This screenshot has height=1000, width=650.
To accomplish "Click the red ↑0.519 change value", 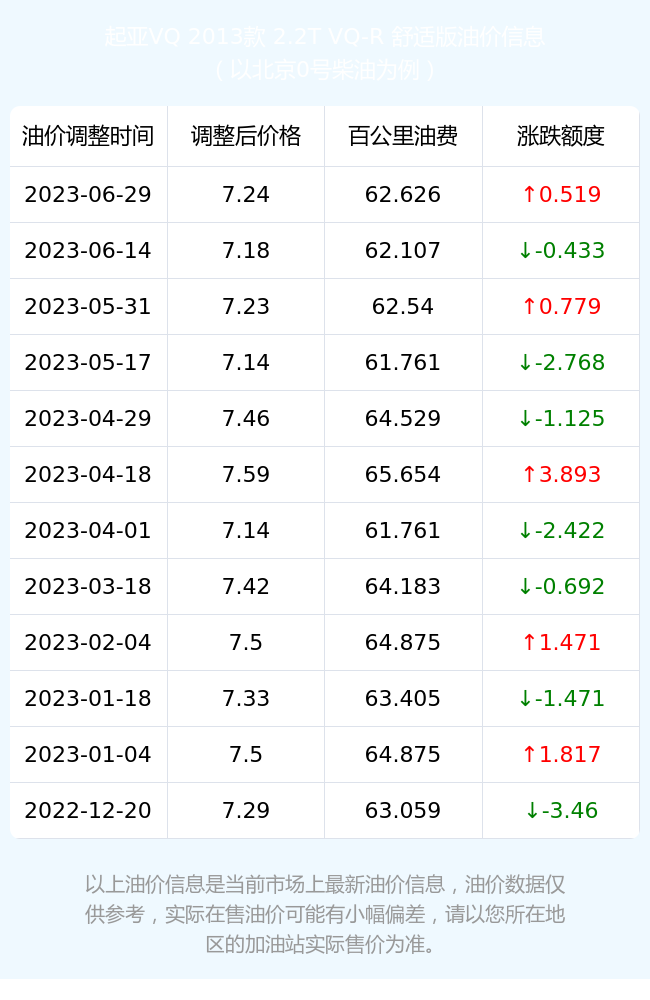I will pos(561,195).
